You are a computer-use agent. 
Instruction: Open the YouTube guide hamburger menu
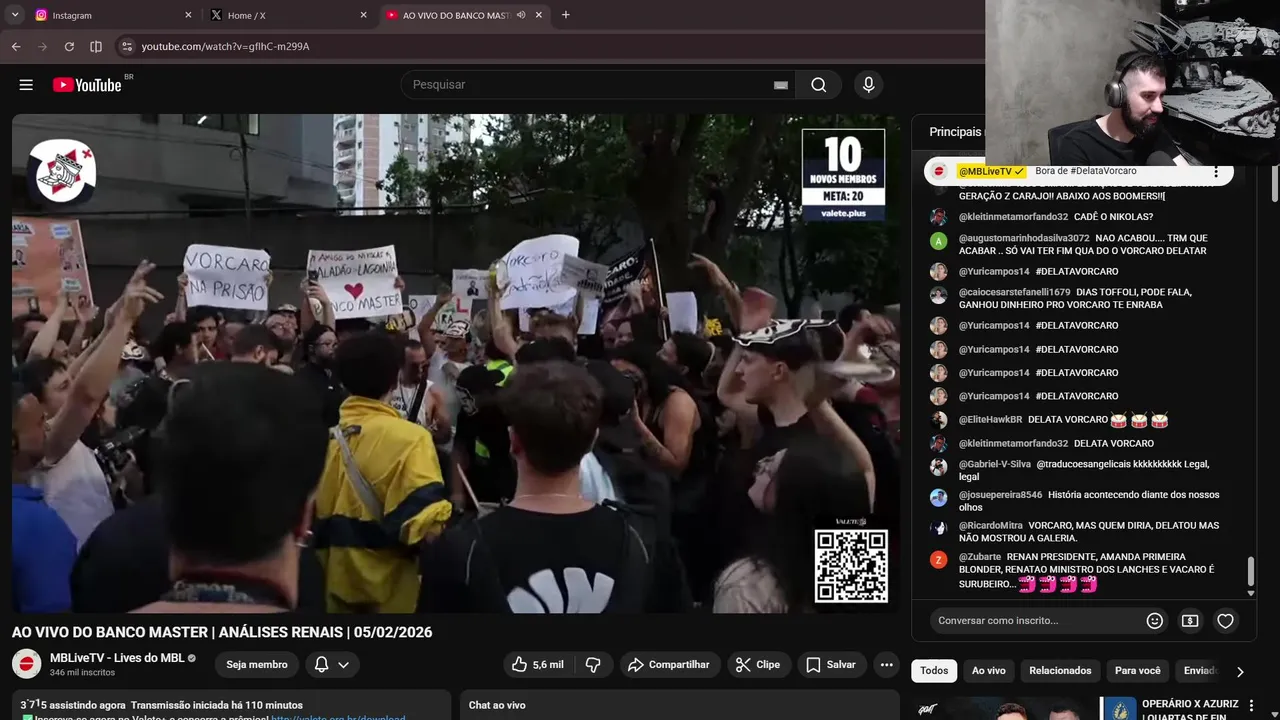[x=26, y=85]
